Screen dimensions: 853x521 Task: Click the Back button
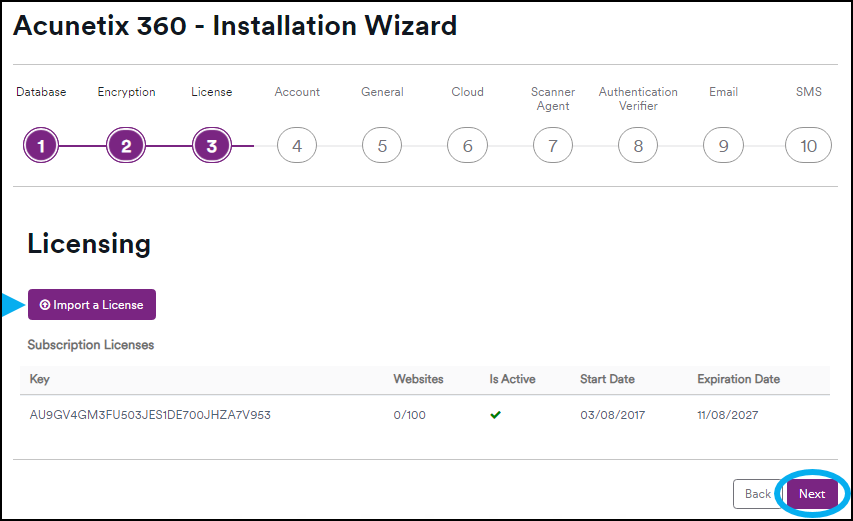tap(758, 494)
